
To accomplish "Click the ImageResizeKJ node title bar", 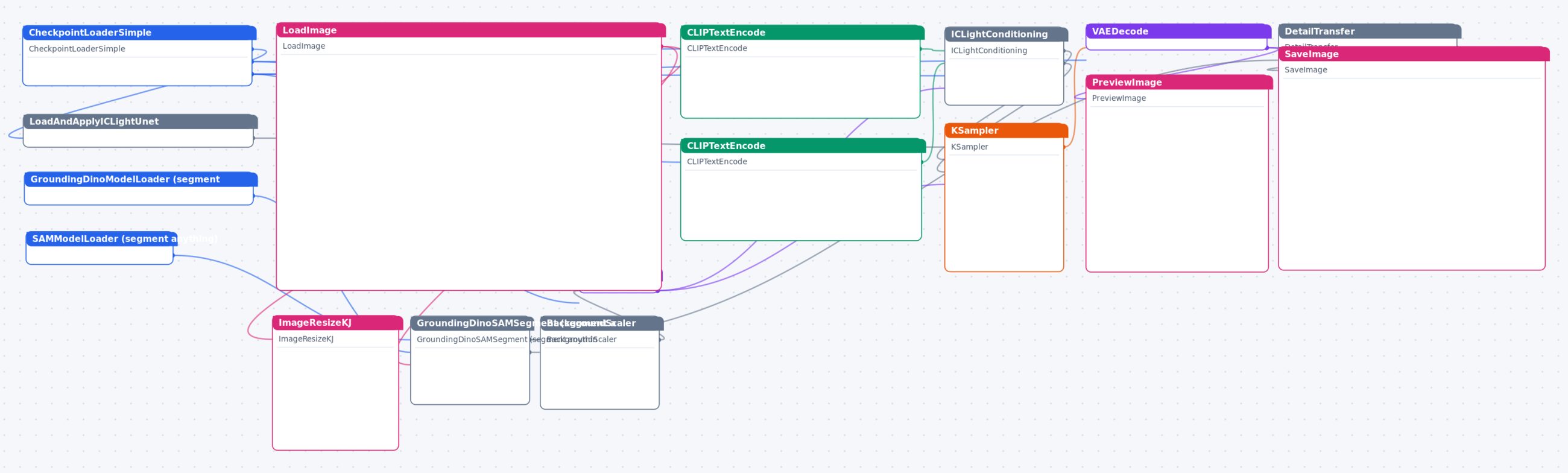I will pos(337,323).
